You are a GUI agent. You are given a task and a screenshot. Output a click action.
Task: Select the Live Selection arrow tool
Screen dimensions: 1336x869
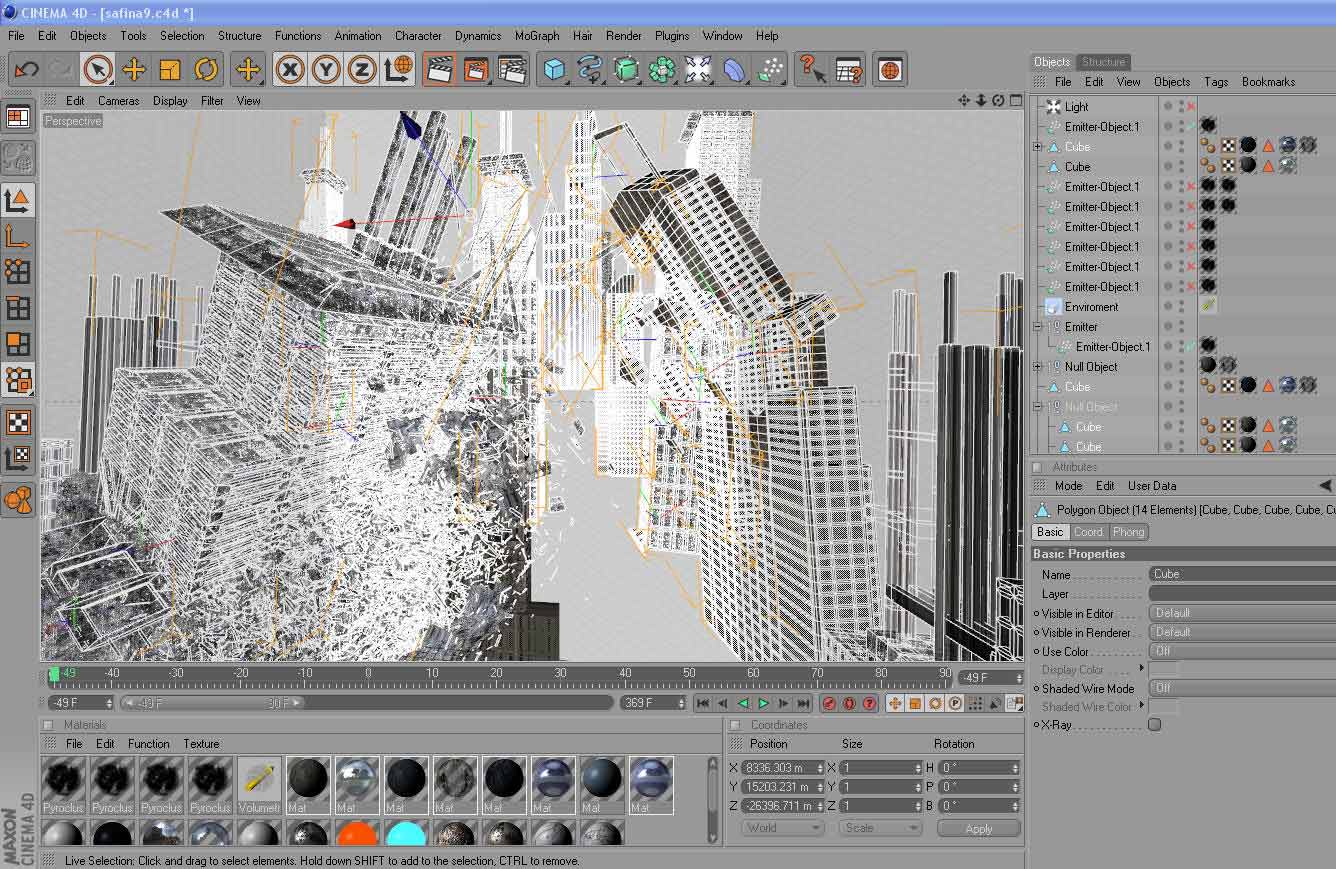click(x=97, y=69)
